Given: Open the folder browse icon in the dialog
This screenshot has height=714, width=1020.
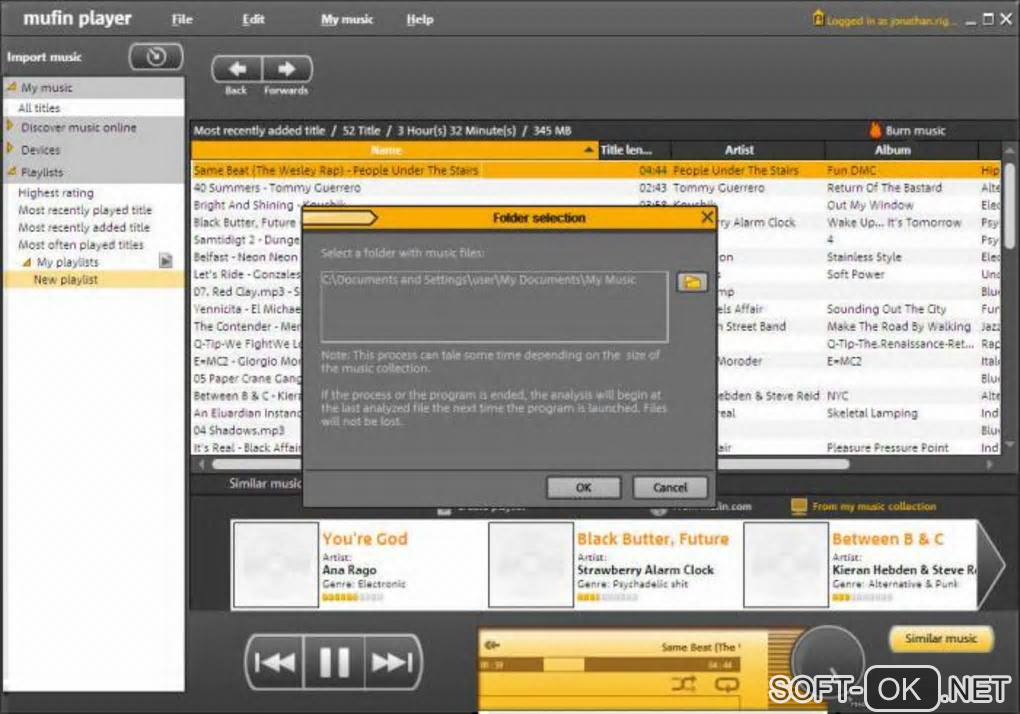Looking at the screenshot, I should pos(691,282).
